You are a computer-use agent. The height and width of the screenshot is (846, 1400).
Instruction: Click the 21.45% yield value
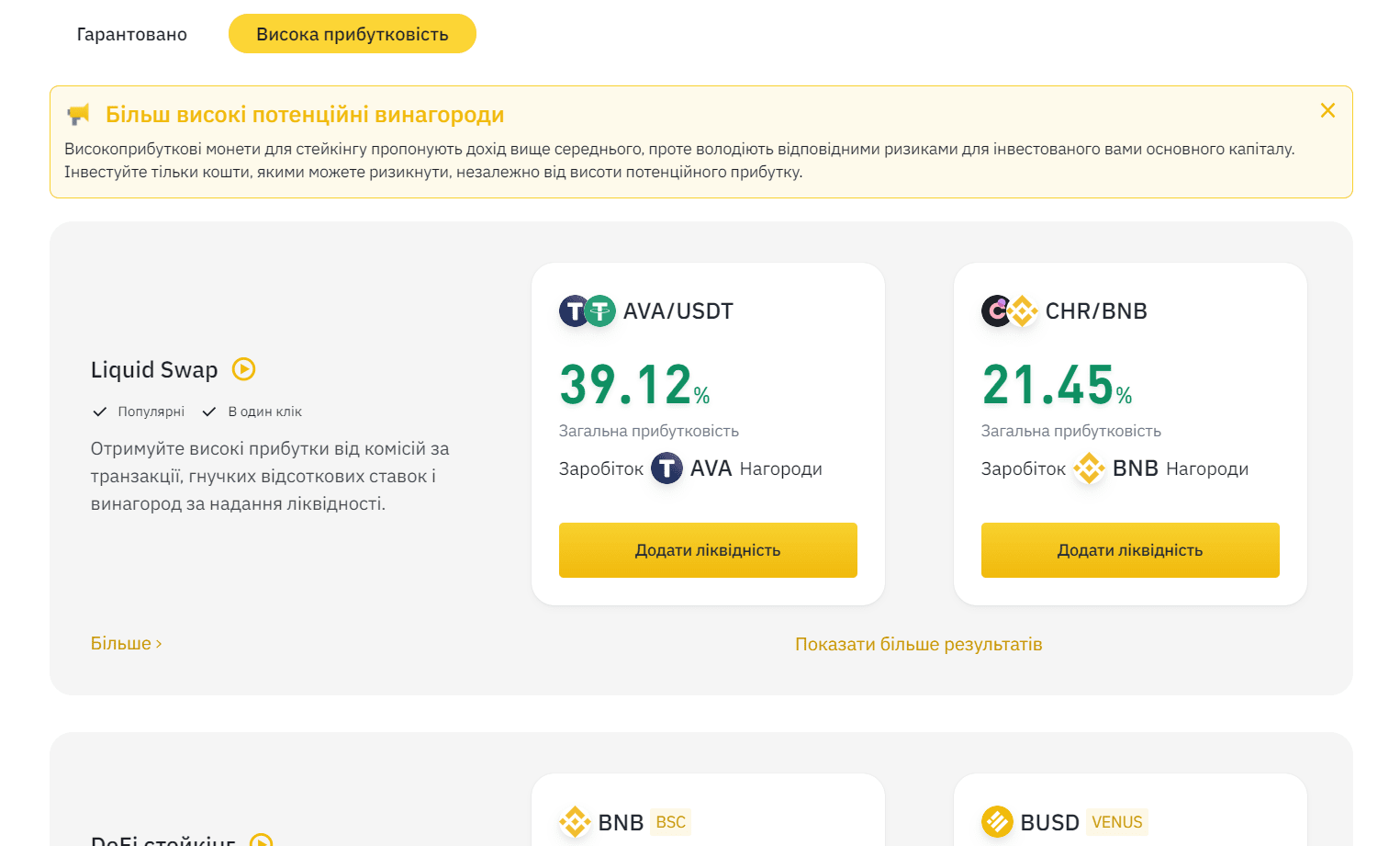pos(1057,385)
